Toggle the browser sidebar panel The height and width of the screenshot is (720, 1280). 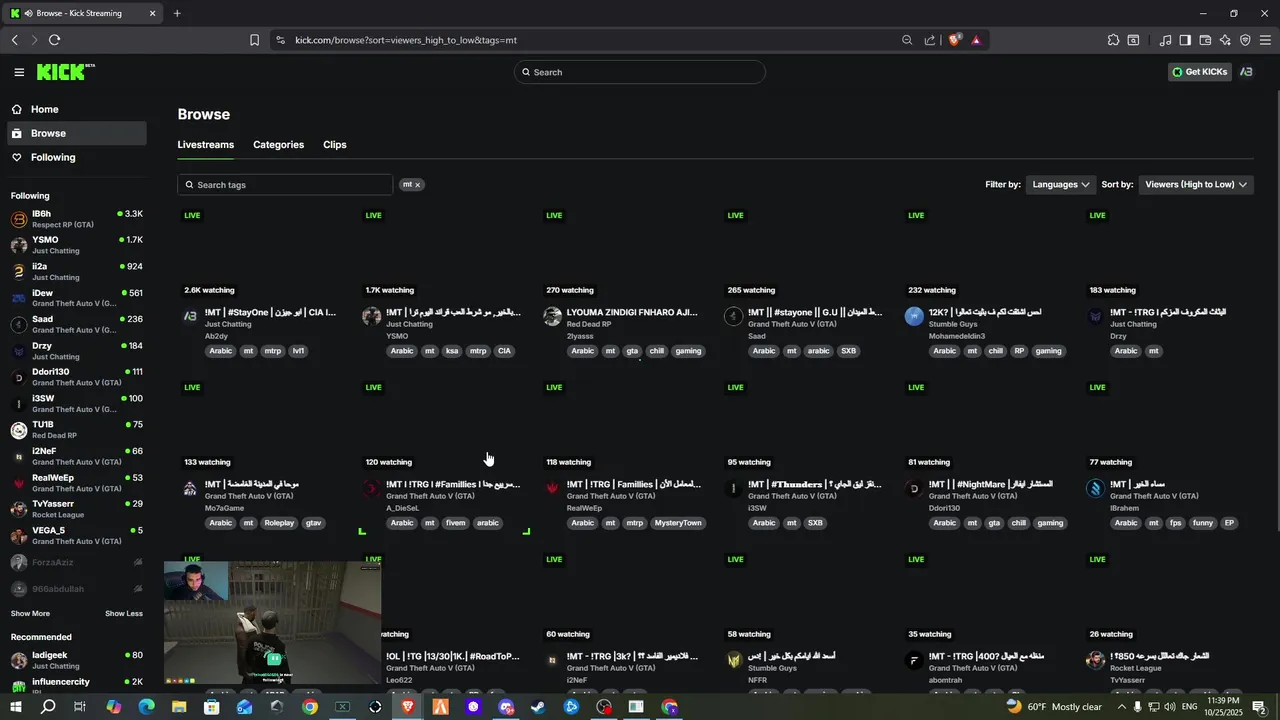(1185, 40)
